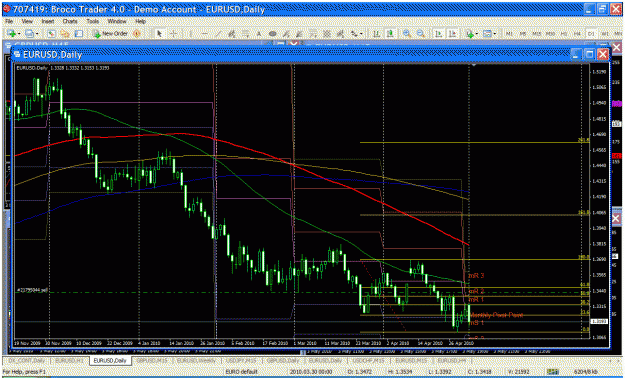Open the Help menu

140,21
